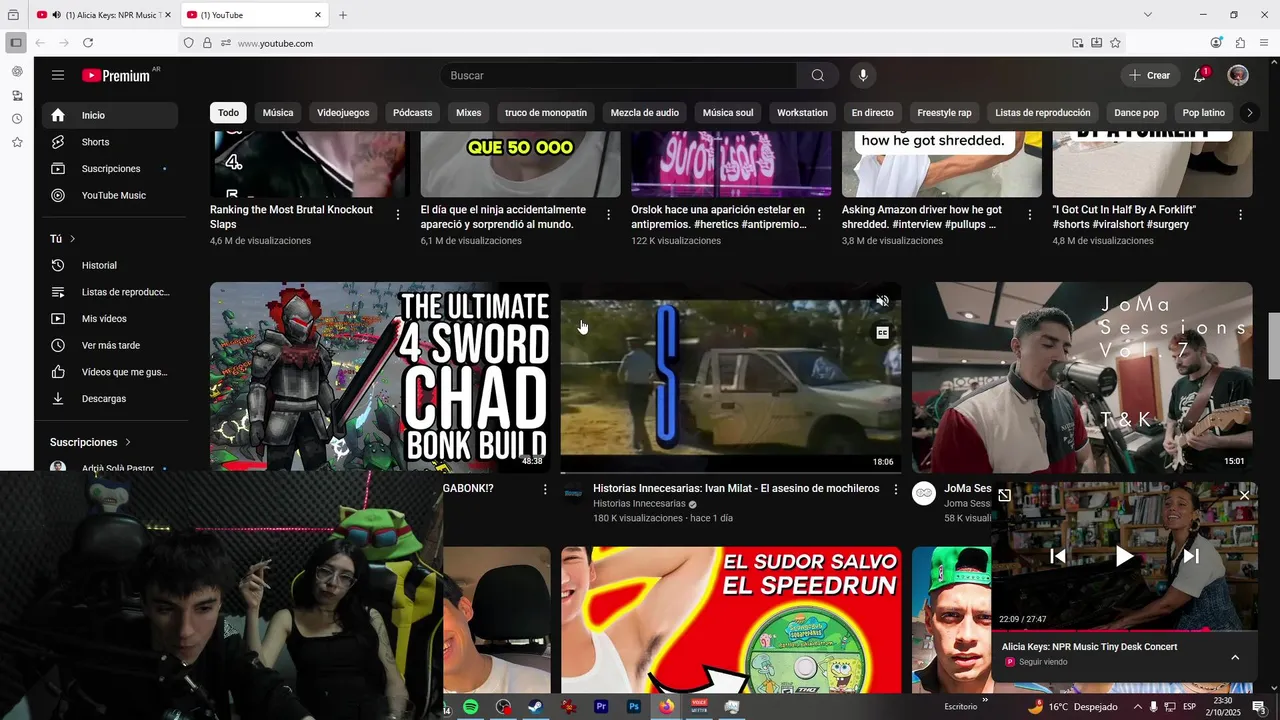The image size is (1280, 720).
Task: Reload the page in Firefox
Action: (88, 43)
